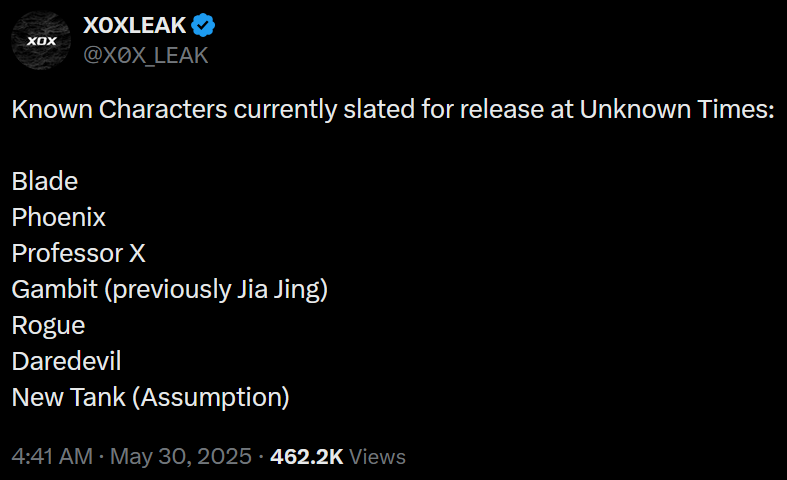Click '(previously Jia Jing)' text
The height and width of the screenshot is (480, 787).
click(216, 290)
